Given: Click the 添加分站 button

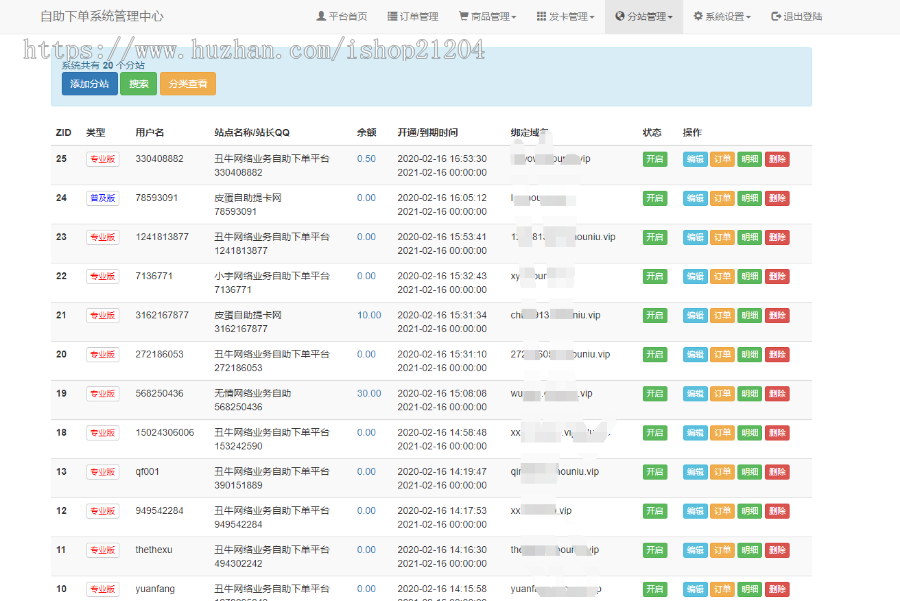Looking at the screenshot, I should click(x=89, y=84).
